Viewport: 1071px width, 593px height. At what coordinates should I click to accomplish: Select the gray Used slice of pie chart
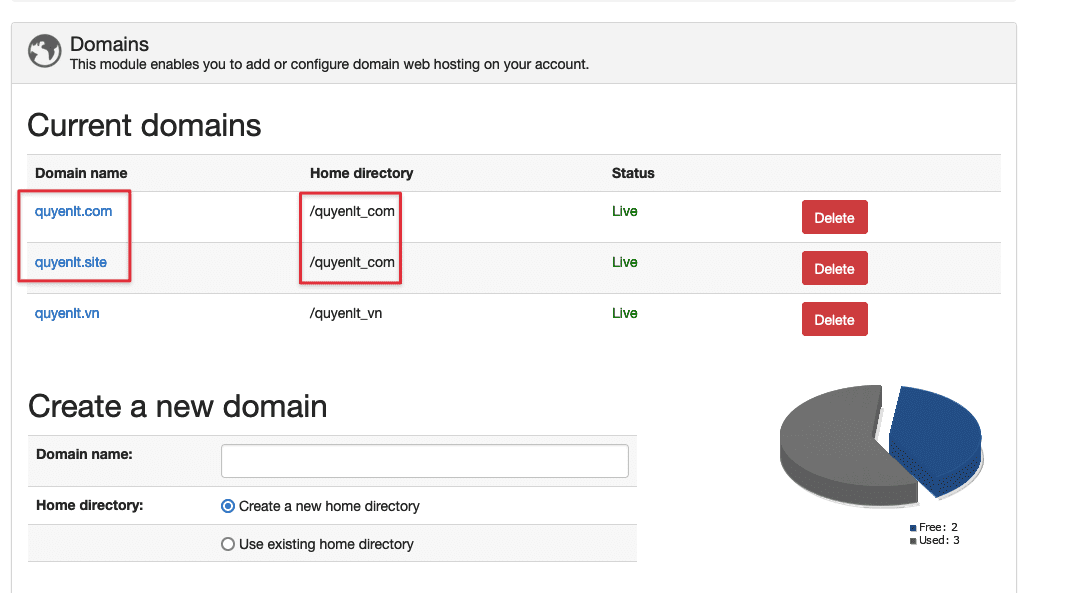[x=830, y=440]
